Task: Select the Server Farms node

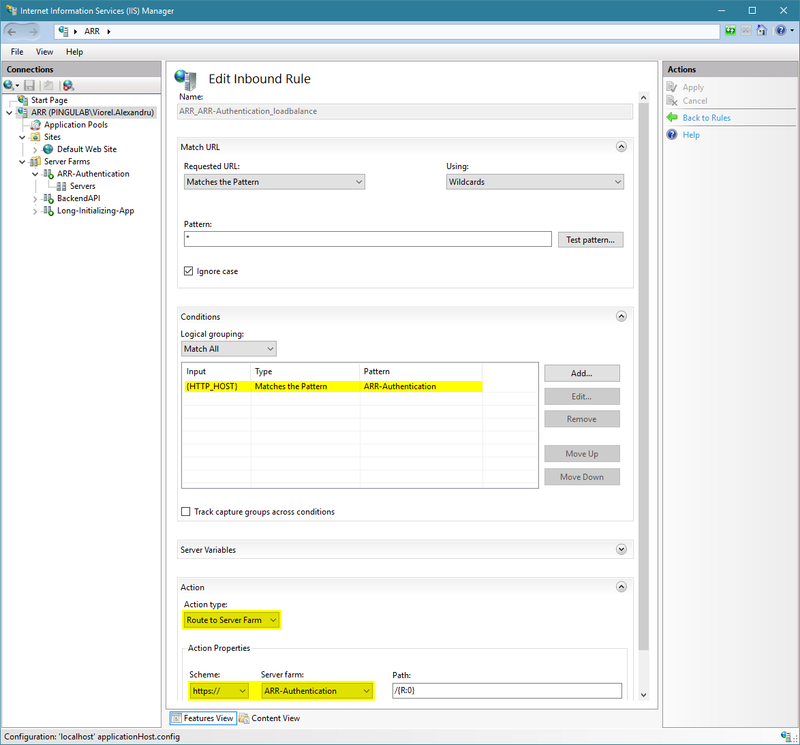Action: (x=66, y=161)
